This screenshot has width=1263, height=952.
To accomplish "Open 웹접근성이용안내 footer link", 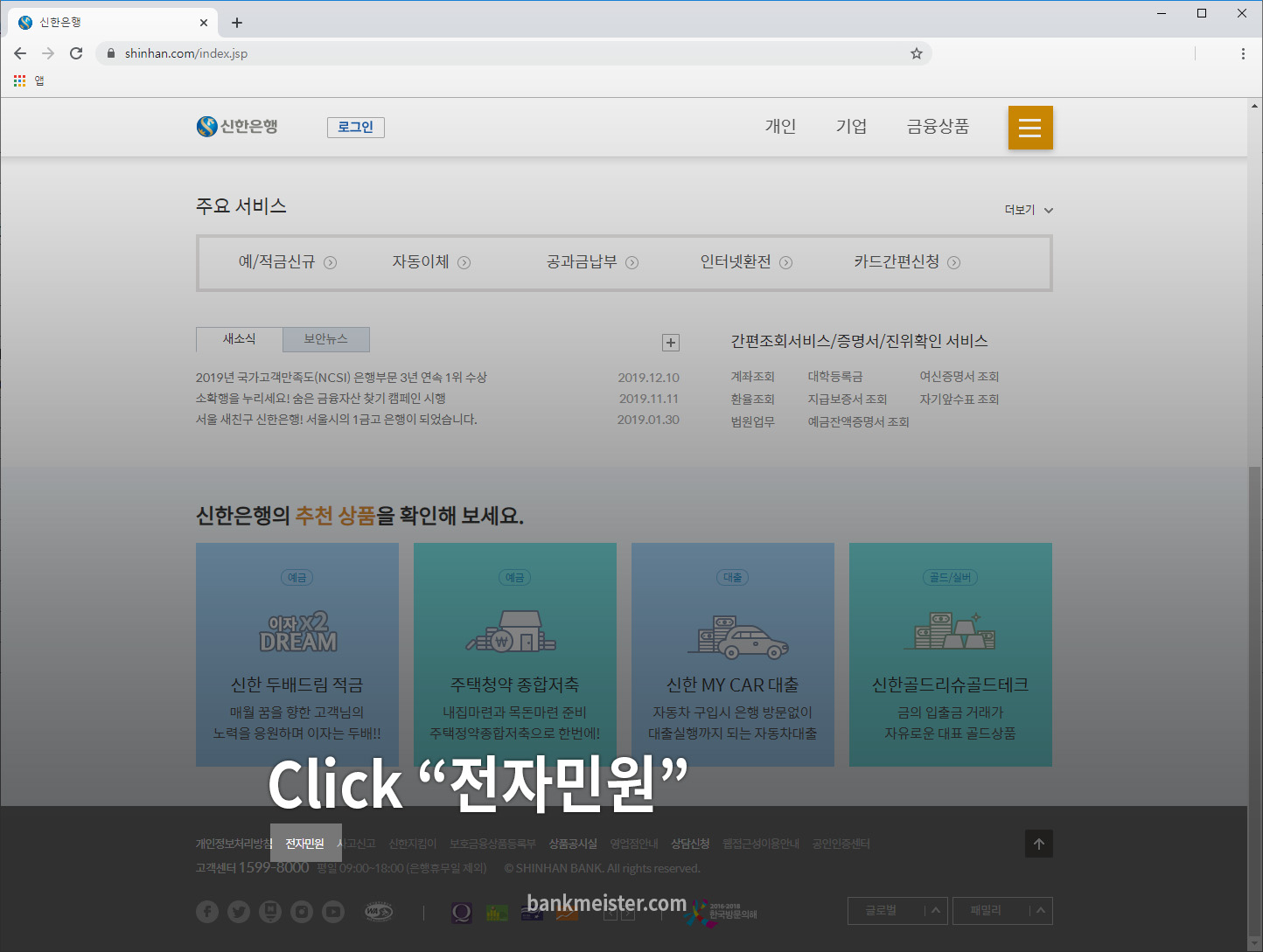I will [761, 844].
